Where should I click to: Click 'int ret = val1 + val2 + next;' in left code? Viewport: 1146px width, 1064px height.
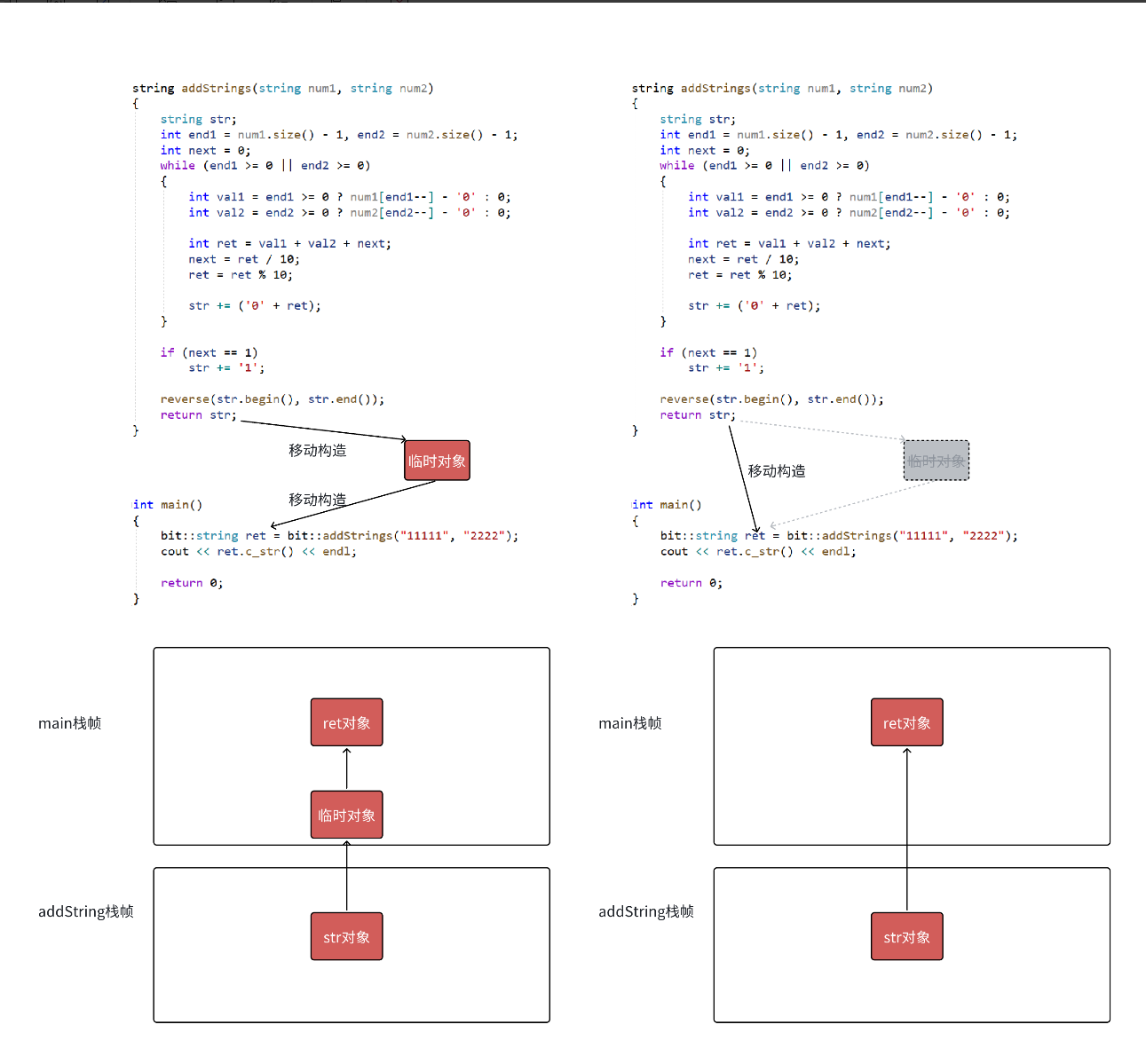pos(289,243)
